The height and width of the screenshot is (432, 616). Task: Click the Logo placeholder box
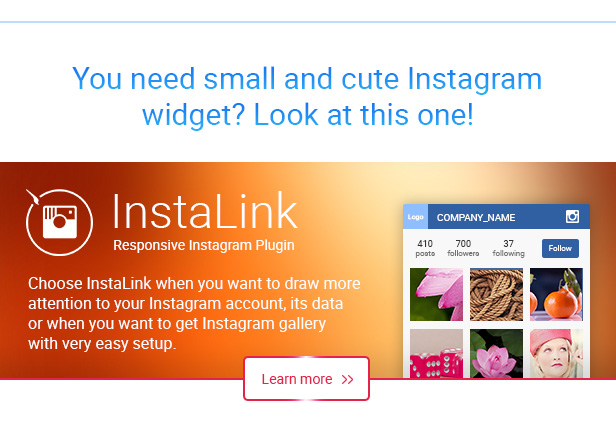(415, 216)
